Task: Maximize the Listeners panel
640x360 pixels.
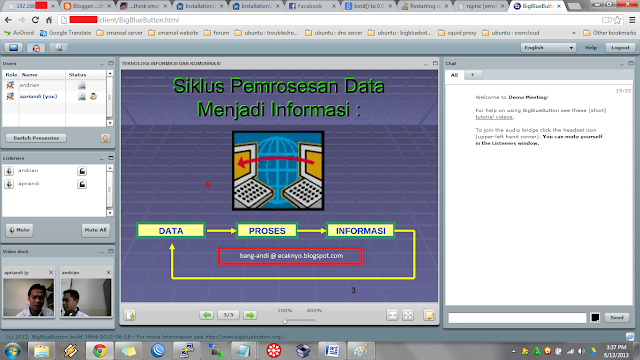Action: click(x=111, y=158)
